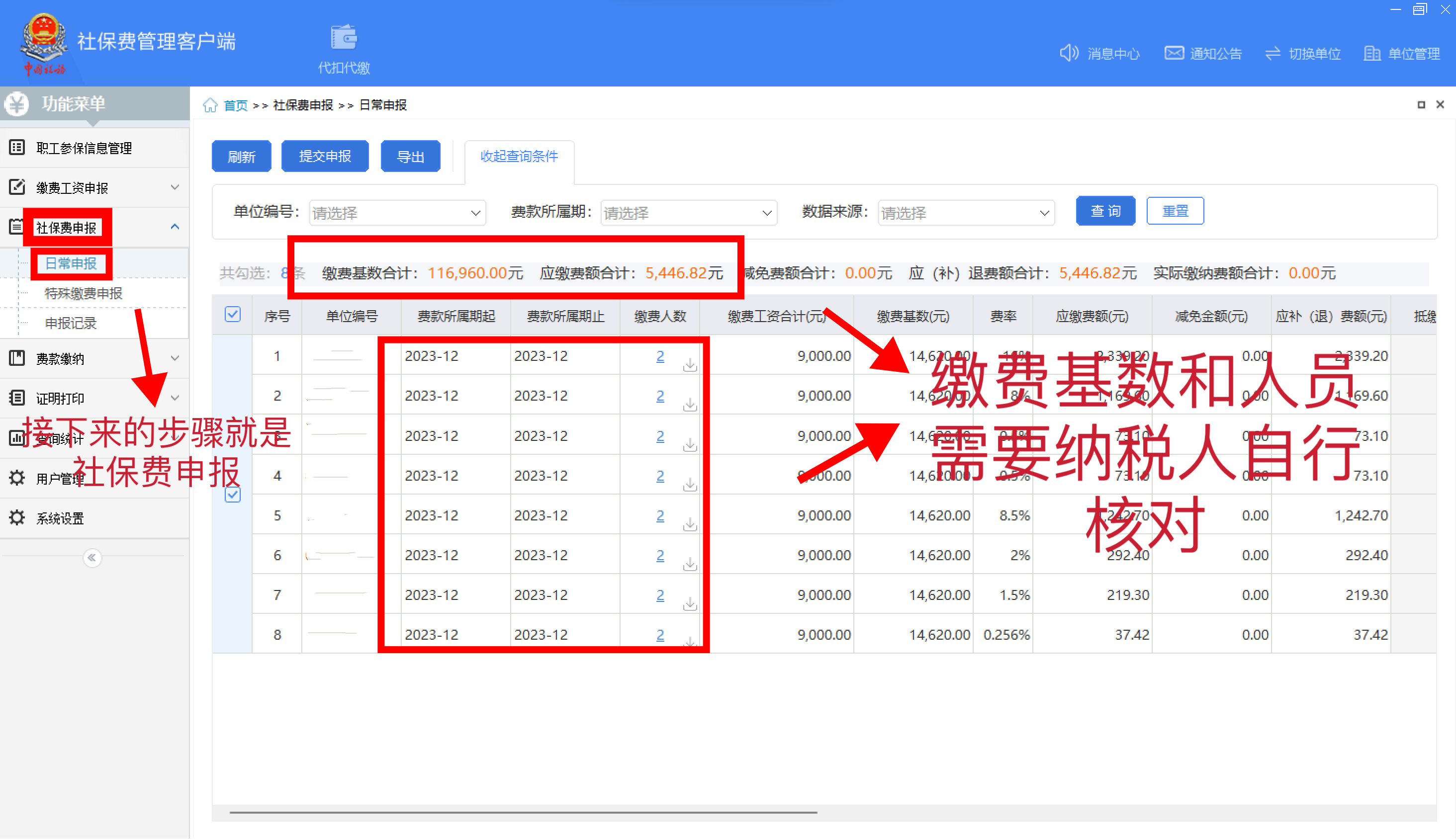The height and width of the screenshot is (839, 1456).
Task: Click 缴费人数 link in row 5
Action: click(660, 515)
